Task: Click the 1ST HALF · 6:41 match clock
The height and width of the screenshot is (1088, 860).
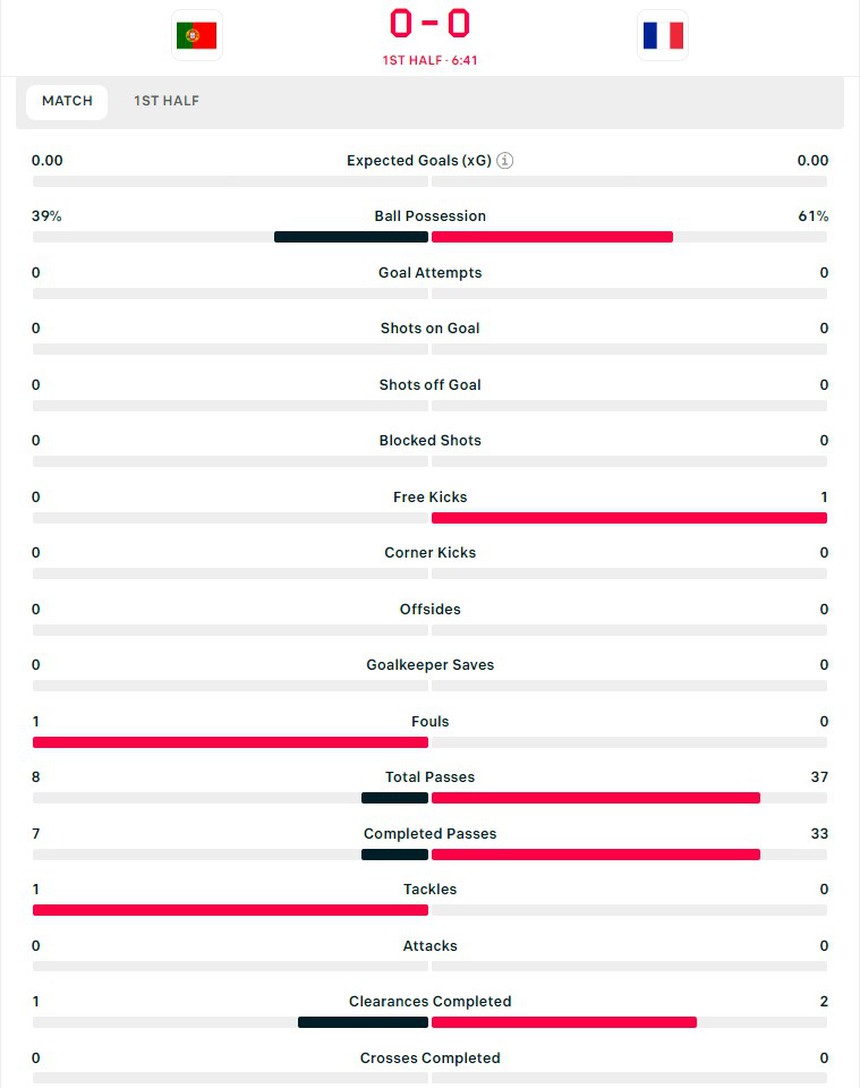Action: tap(430, 59)
